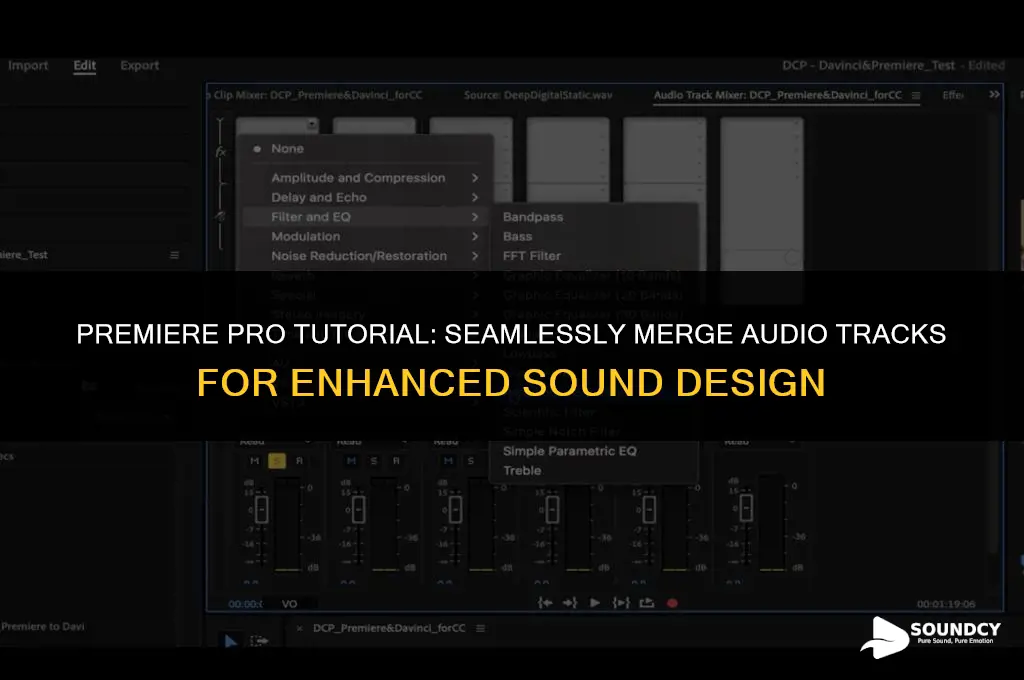Toggle the highlighted Solo button on track one
This screenshot has width=1024, height=680.
click(x=277, y=461)
